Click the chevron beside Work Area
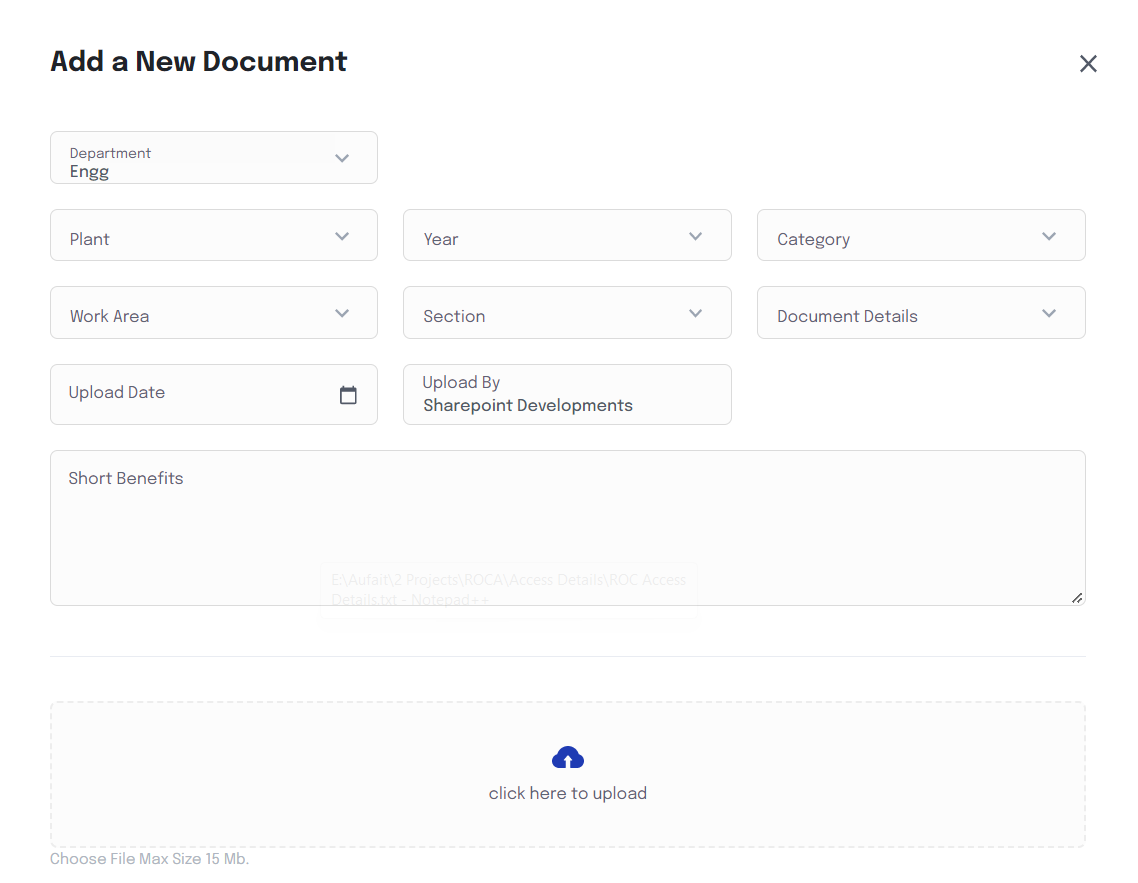 coord(341,313)
